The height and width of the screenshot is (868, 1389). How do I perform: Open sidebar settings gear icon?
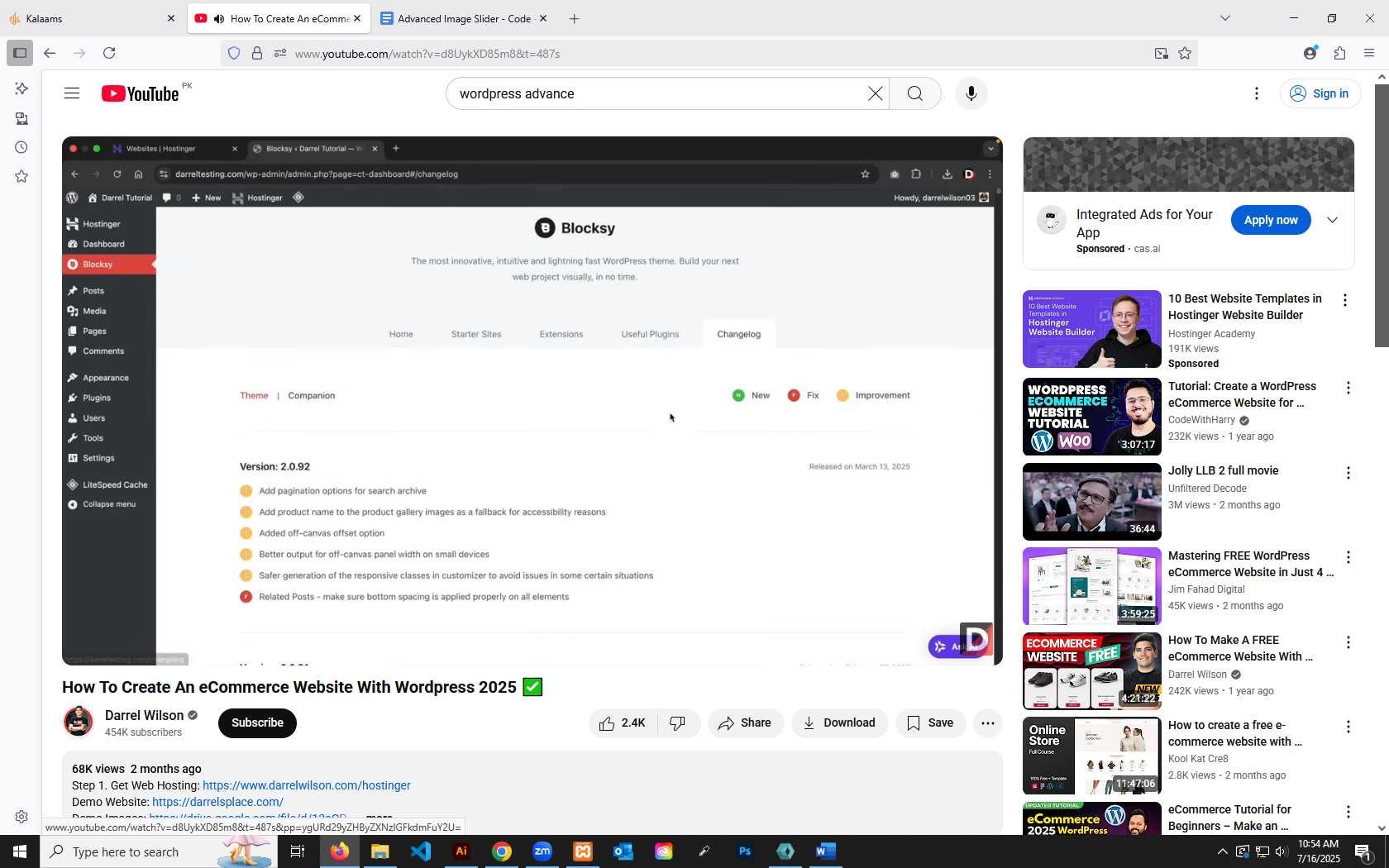pyautogui.click(x=21, y=817)
